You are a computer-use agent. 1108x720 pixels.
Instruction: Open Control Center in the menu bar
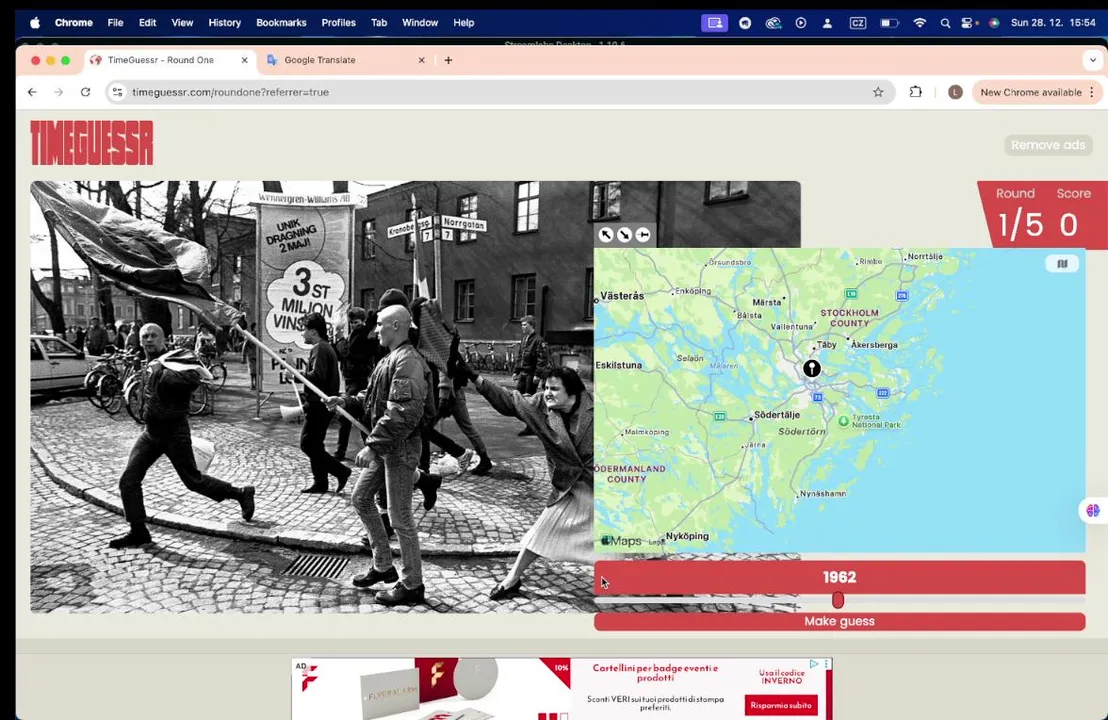(x=968, y=23)
